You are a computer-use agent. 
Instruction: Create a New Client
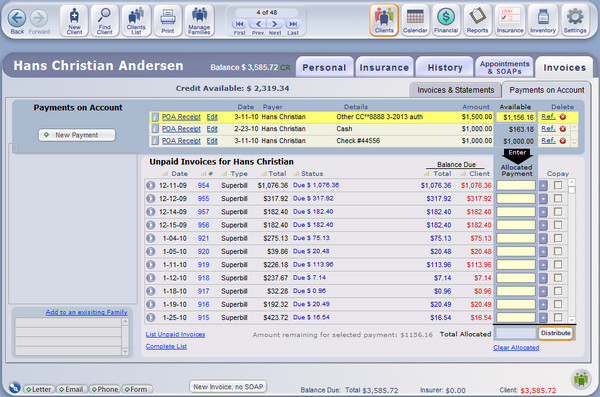click(74, 21)
